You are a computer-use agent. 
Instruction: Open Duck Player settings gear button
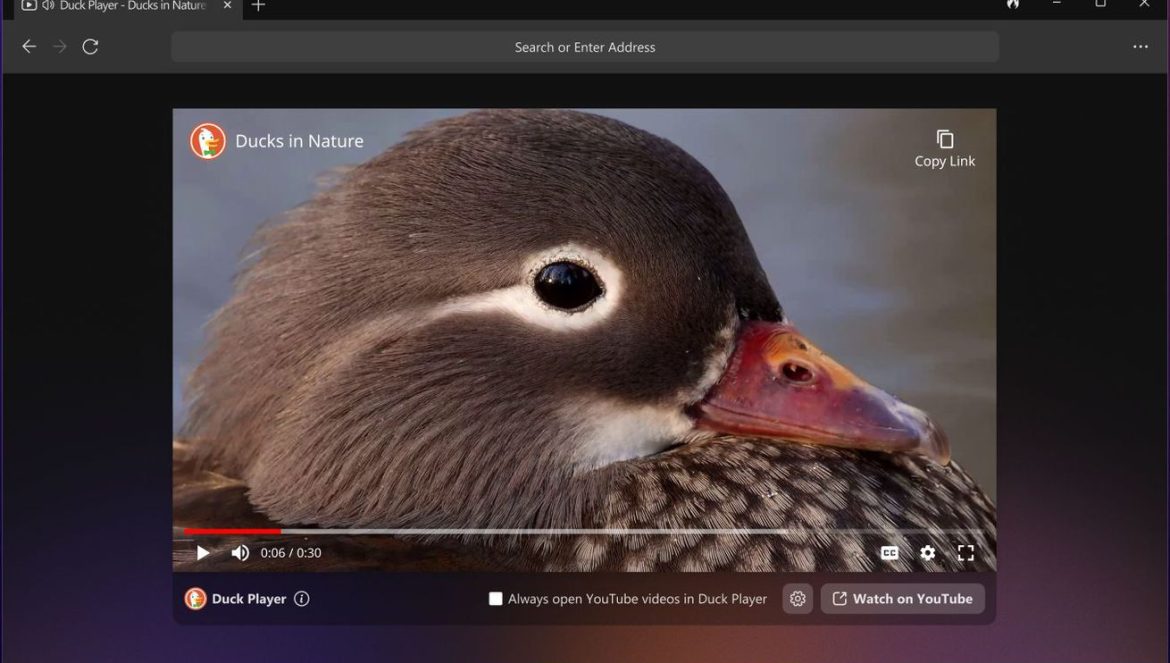798,598
